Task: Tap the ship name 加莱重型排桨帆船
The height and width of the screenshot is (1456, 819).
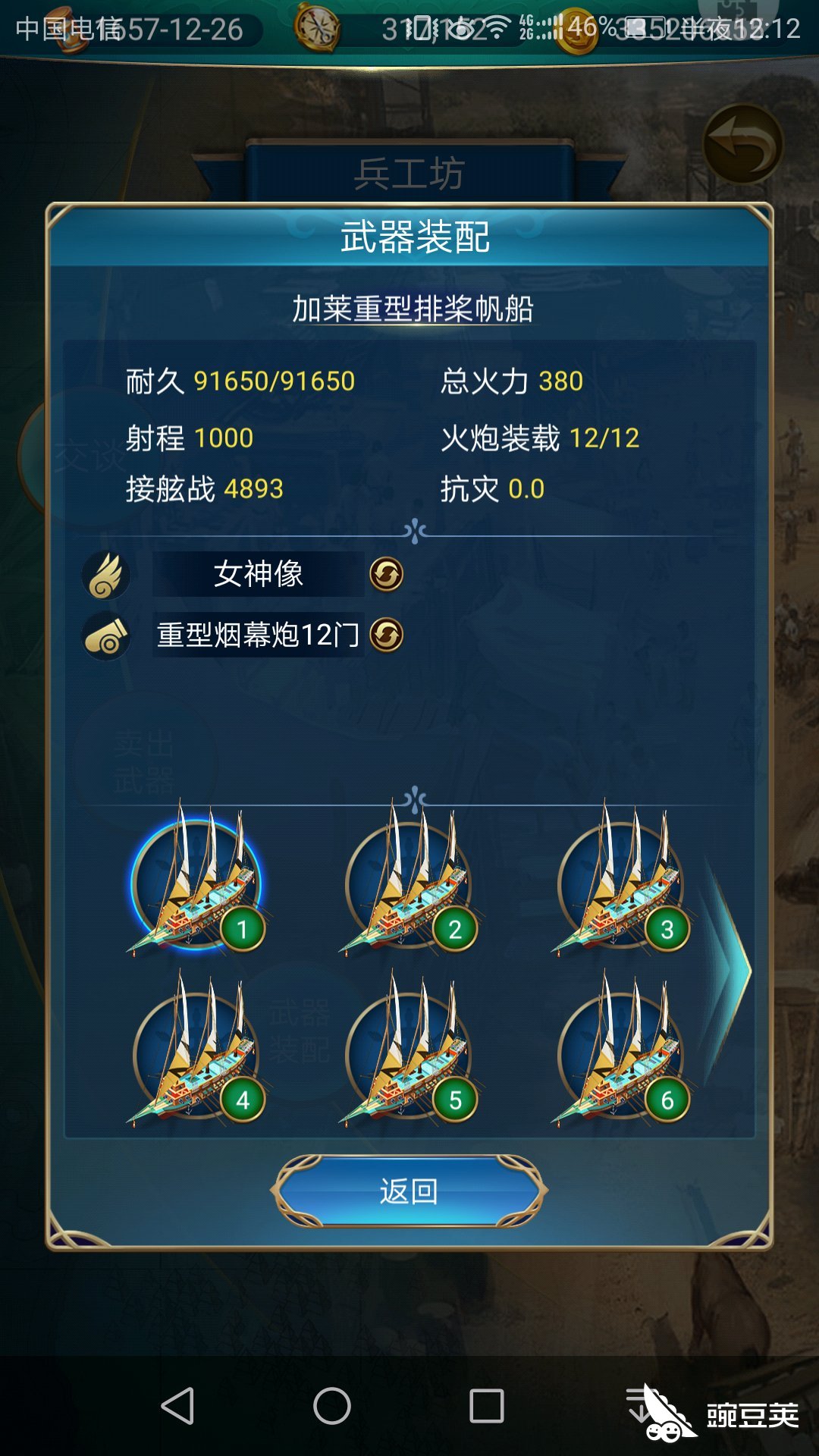Action: [x=413, y=309]
